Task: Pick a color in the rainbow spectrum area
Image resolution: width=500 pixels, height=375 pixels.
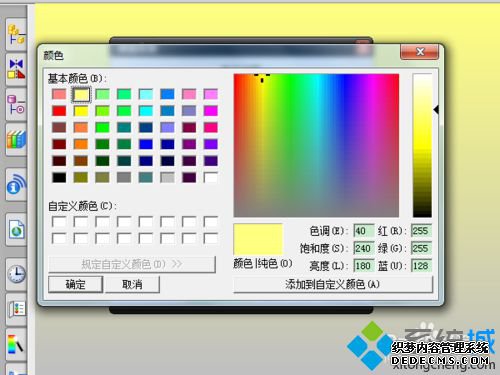Action: click(316, 146)
